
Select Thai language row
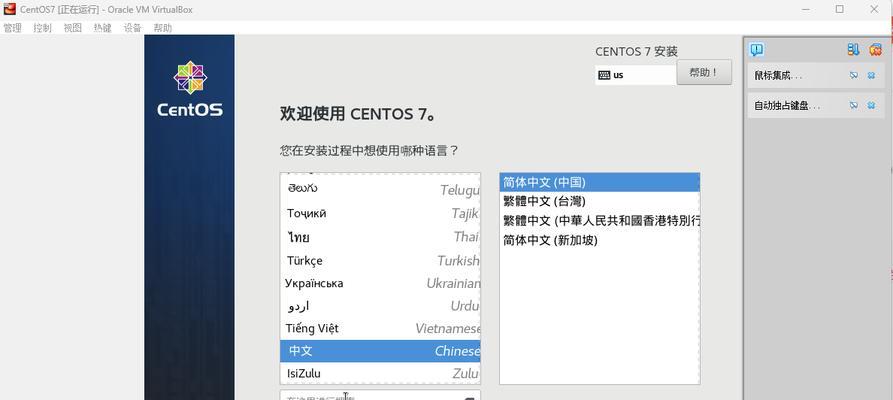380,237
